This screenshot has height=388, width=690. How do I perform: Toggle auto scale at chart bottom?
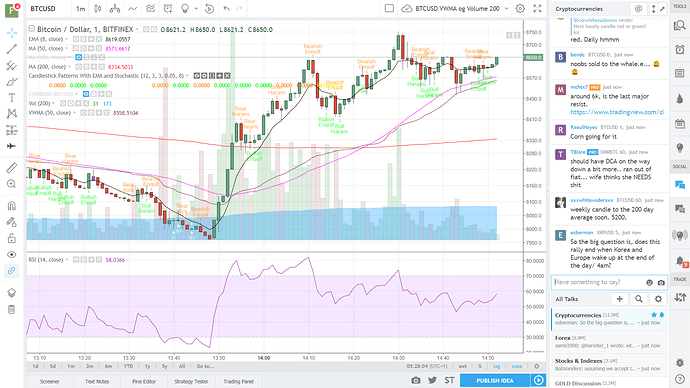pyautogui.click(x=517, y=366)
